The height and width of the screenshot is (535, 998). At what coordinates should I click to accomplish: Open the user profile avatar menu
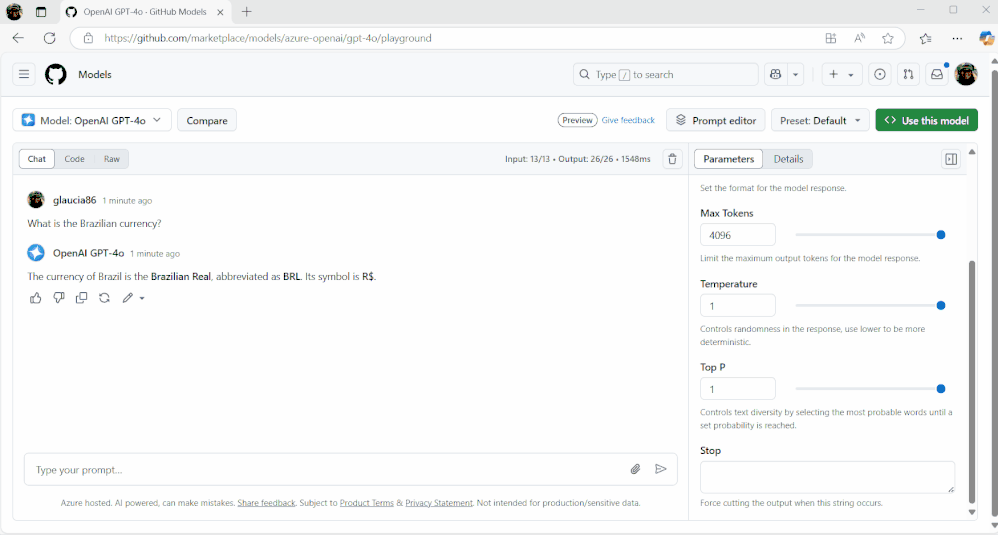pos(966,74)
